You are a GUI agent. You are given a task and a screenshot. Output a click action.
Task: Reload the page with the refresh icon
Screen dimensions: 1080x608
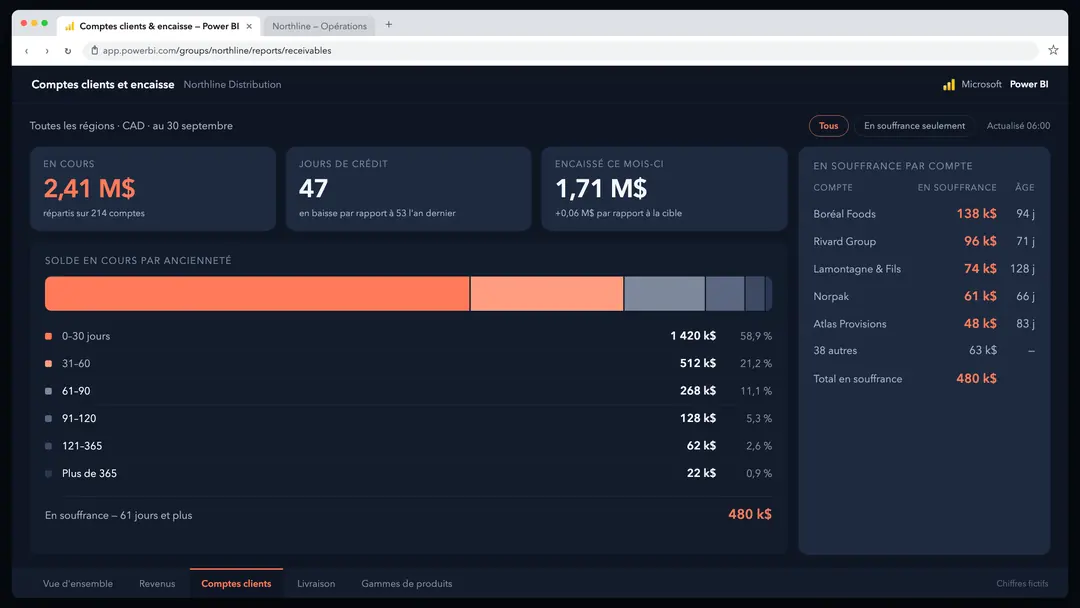(x=68, y=51)
